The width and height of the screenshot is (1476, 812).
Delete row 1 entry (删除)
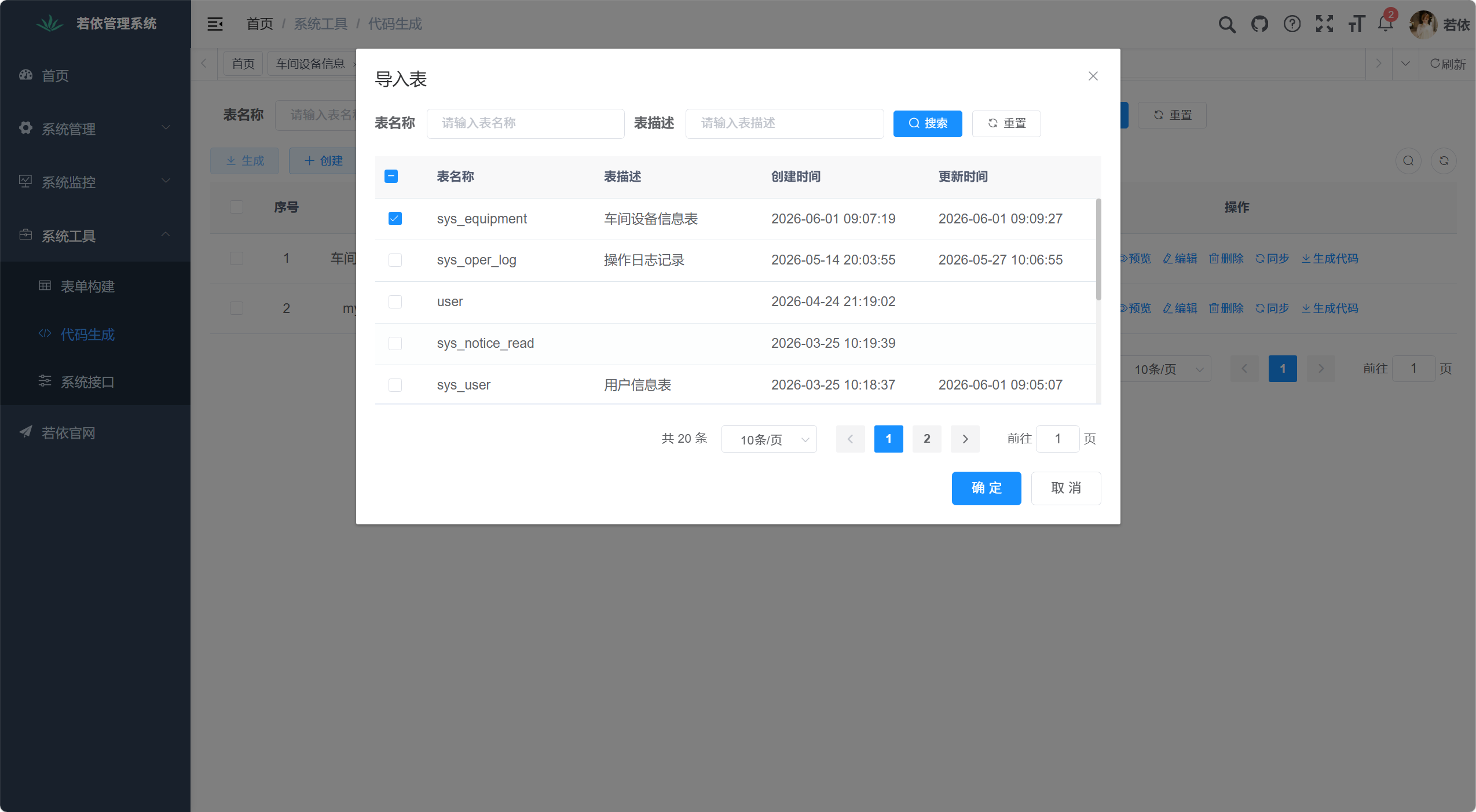click(x=1226, y=259)
